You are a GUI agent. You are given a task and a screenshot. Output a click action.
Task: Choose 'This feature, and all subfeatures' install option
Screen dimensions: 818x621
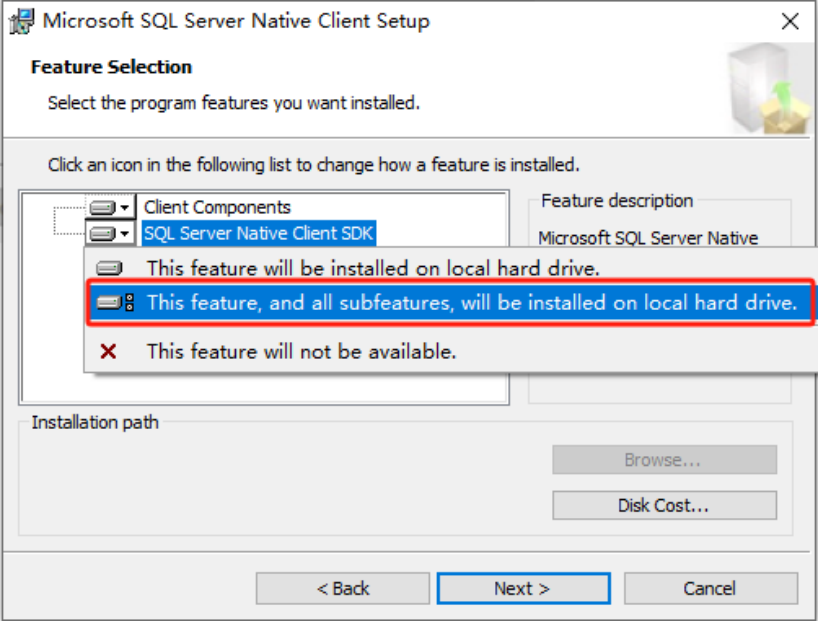point(450,303)
